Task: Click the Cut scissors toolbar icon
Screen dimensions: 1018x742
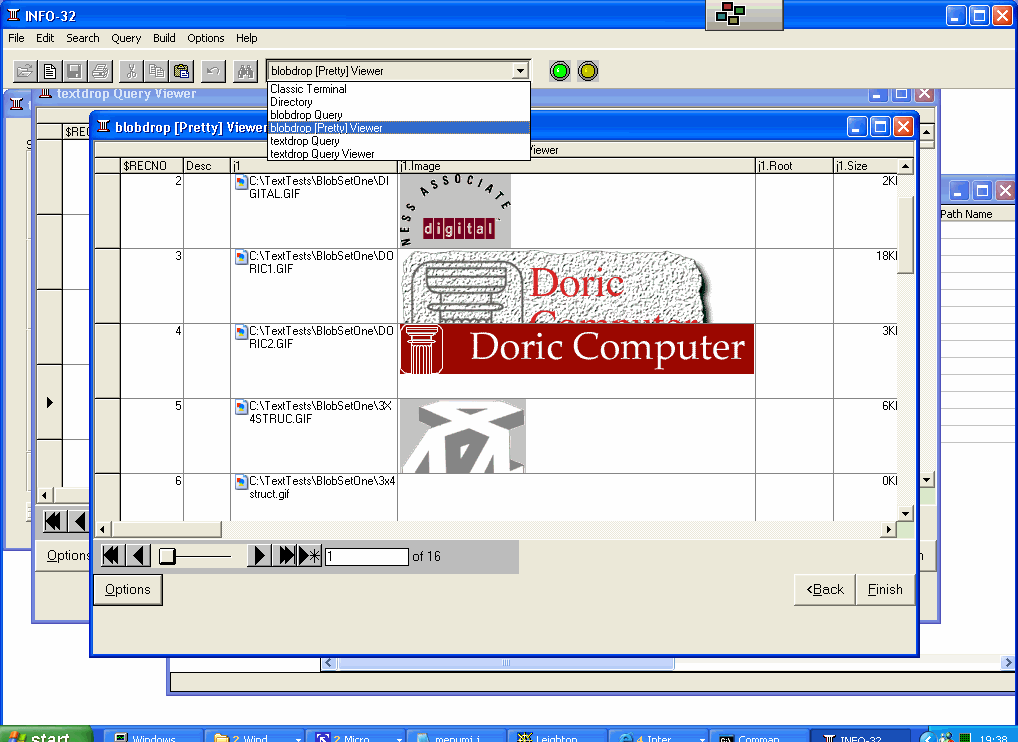Action: coord(132,71)
